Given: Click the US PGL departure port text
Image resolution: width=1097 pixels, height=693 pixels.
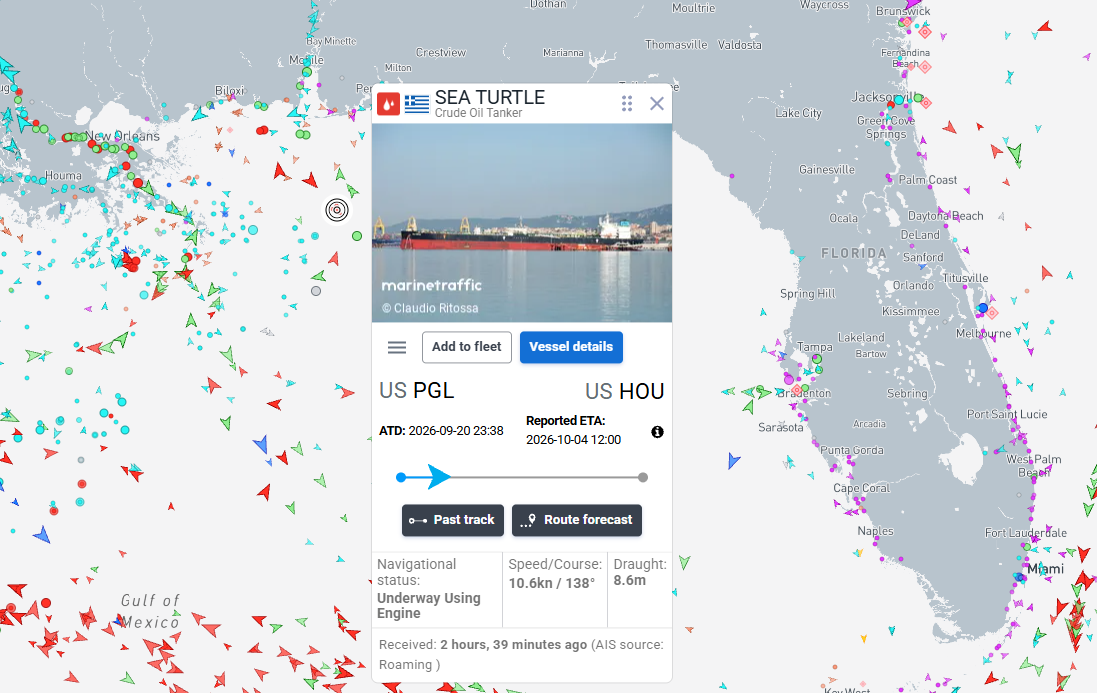Looking at the screenshot, I should coord(416,390).
